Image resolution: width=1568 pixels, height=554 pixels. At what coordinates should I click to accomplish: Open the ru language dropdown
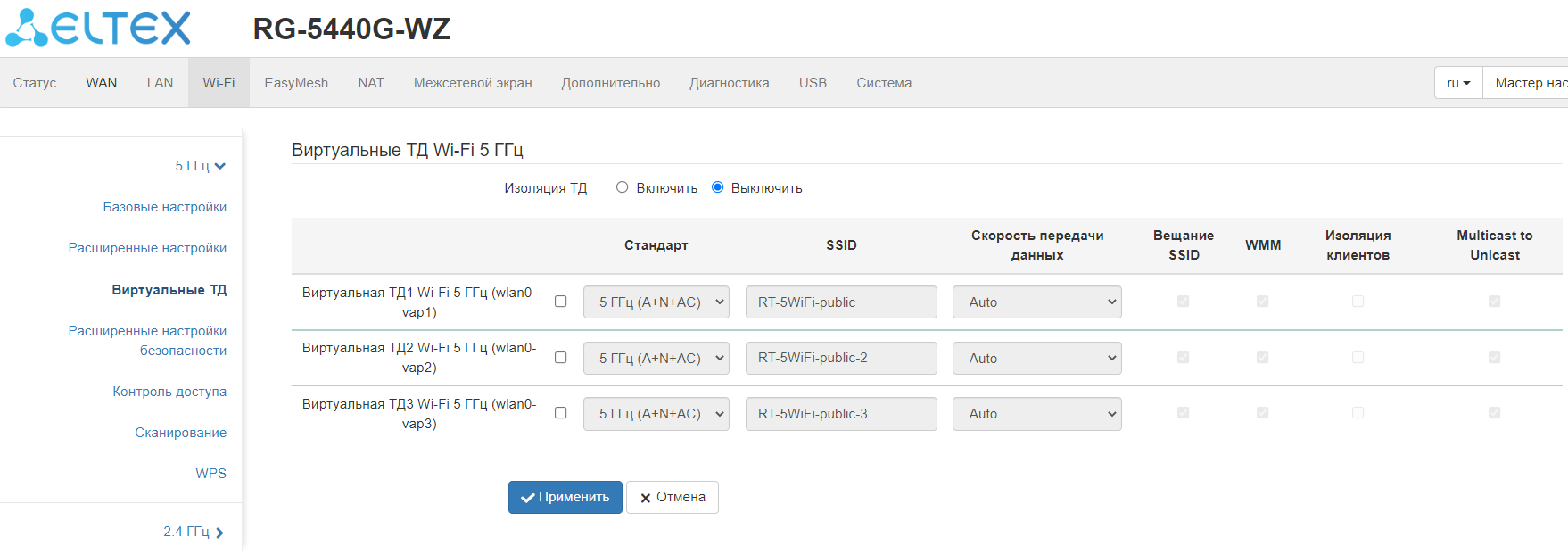(x=1458, y=83)
